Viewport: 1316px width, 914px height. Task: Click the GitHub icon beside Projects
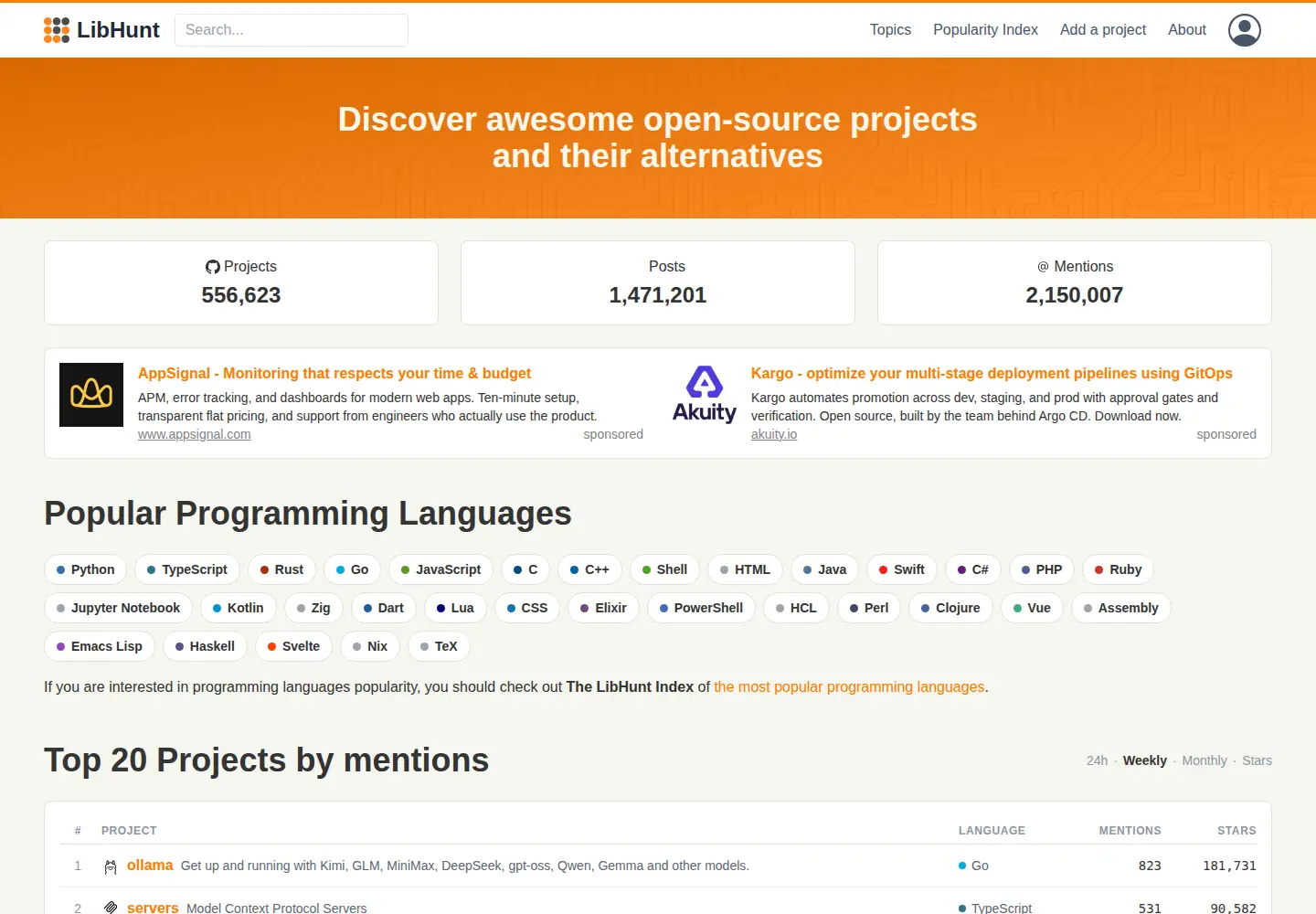pyautogui.click(x=213, y=267)
